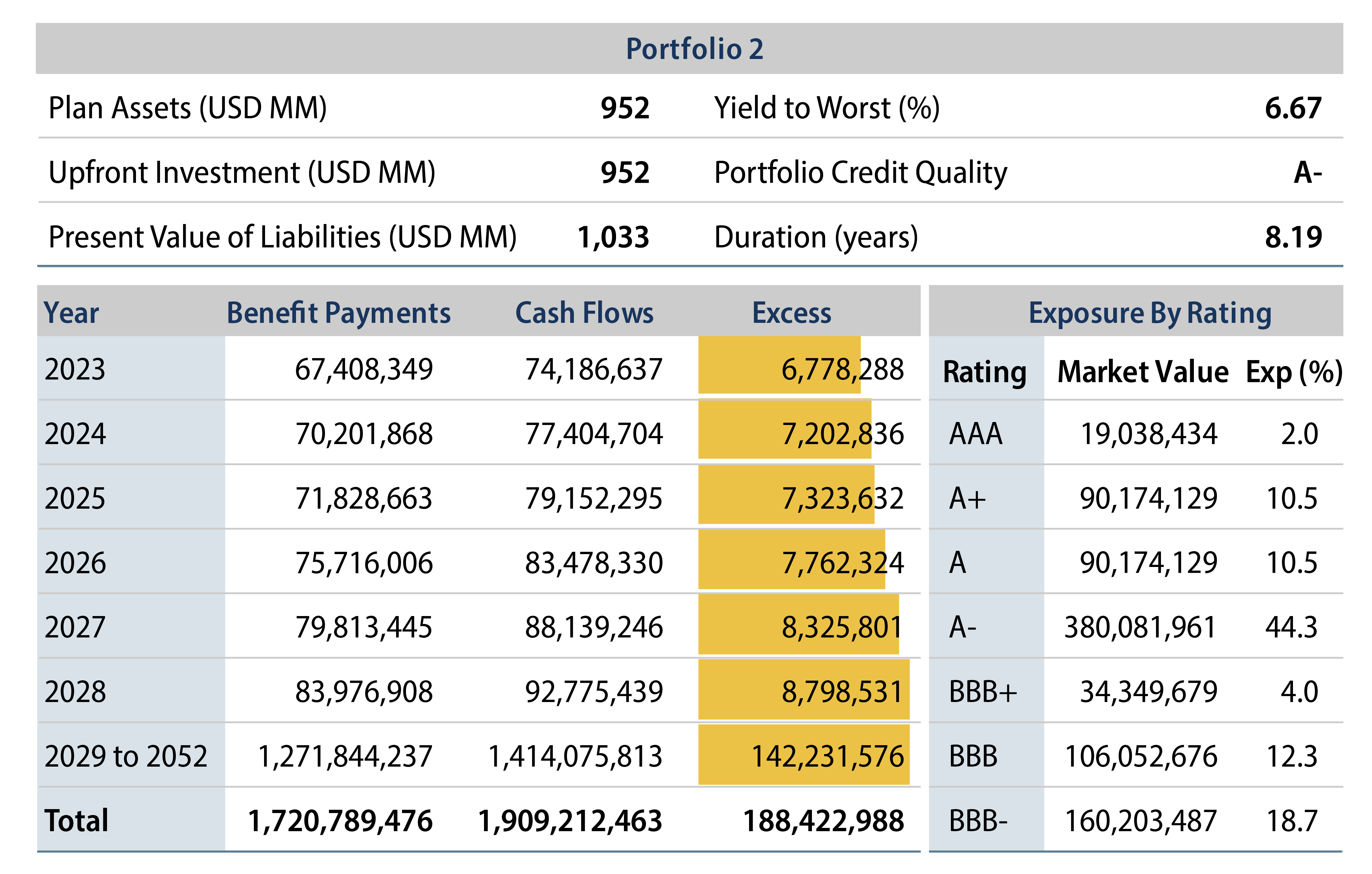The width and height of the screenshot is (1372, 874).
Task: Click the Portfolio Credit Quality label
Action: [860, 173]
